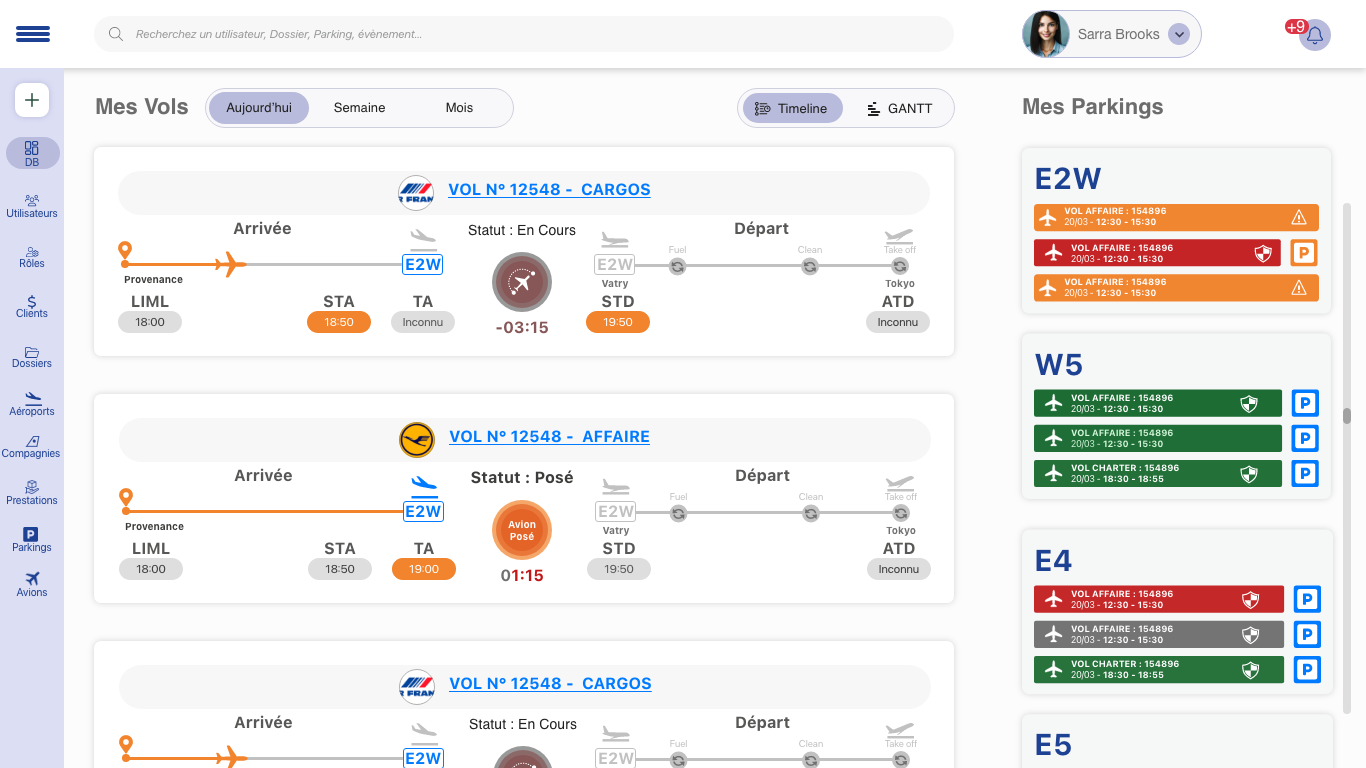Open Clients section with dollar icon
This screenshot has width=1366, height=768.
[32, 306]
